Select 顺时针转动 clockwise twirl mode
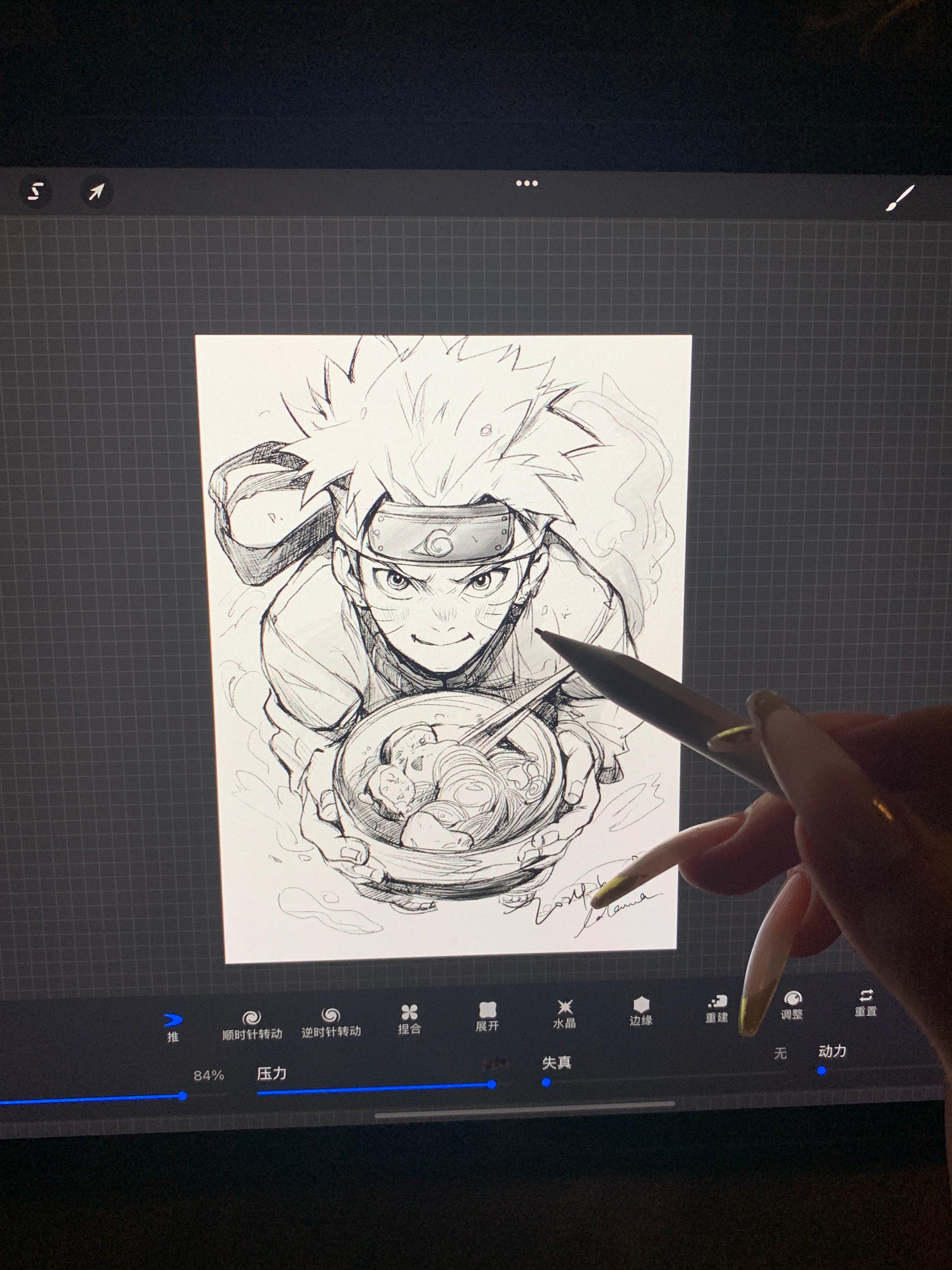Viewport: 952px width, 1270px height. click(252, 1025)
